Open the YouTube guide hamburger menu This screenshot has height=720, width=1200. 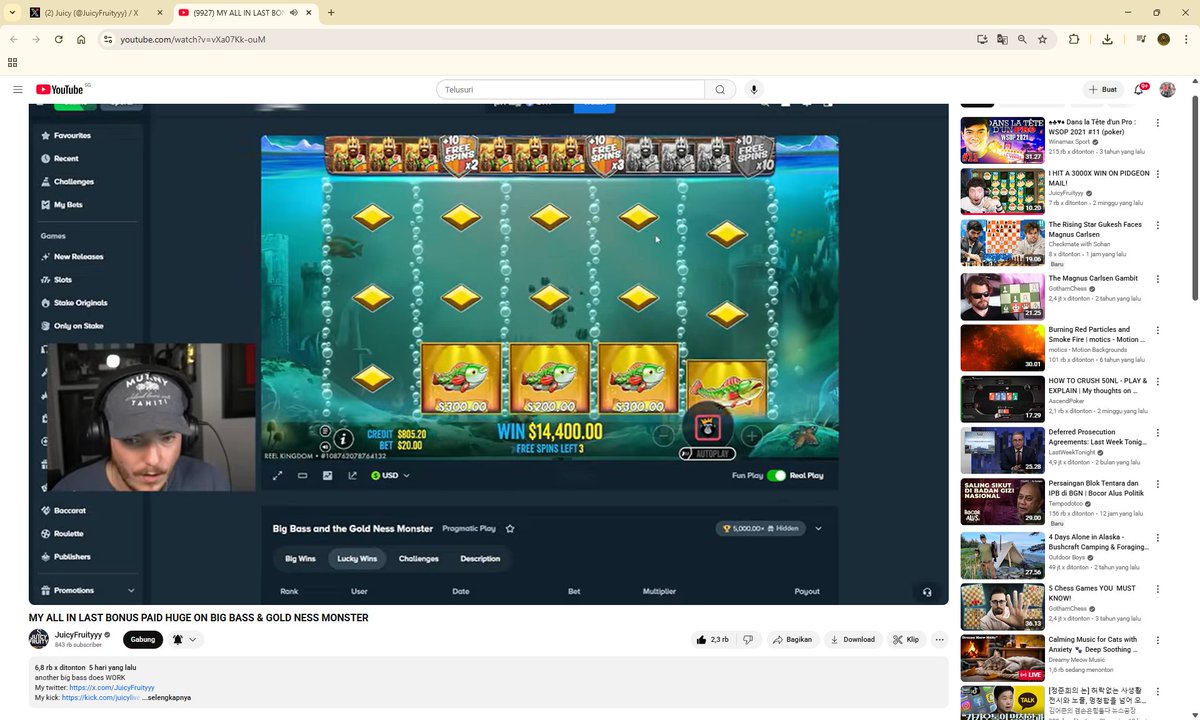point(17,90)
